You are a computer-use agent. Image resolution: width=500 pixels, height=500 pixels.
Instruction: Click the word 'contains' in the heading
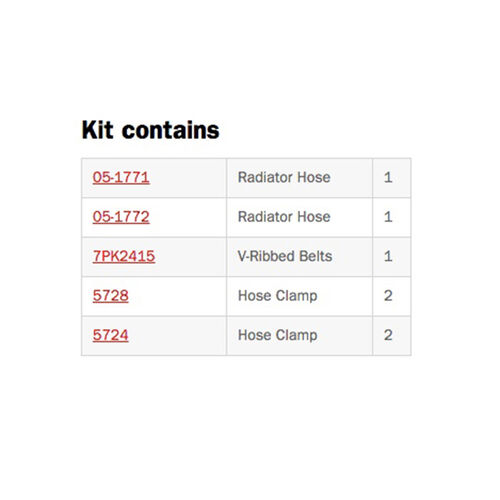(x=171, y=130)
